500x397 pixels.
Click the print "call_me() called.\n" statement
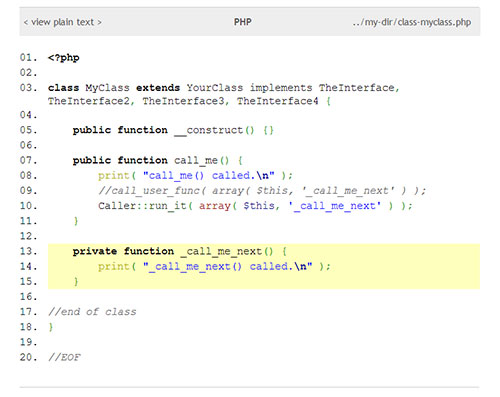click(195, 176)
